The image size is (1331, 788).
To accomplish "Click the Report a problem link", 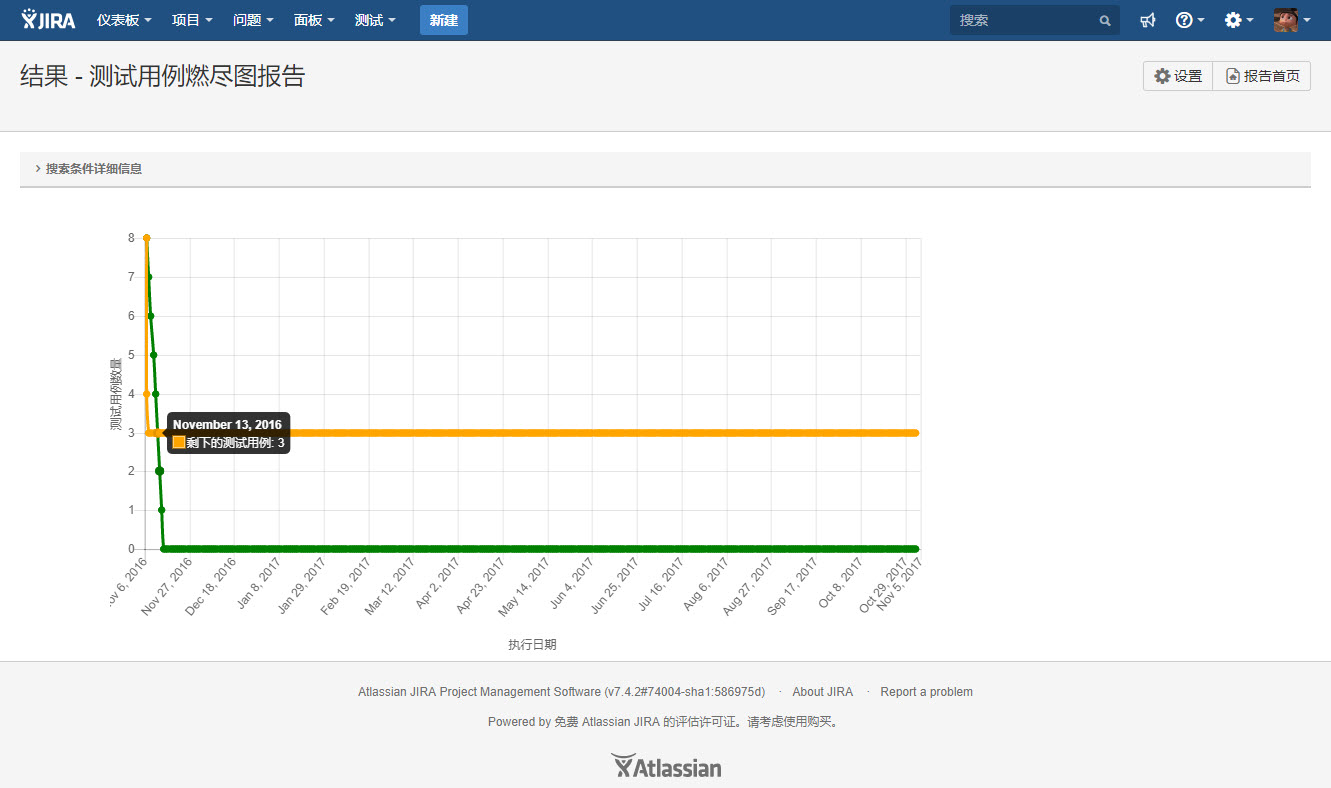I will 927,692.
